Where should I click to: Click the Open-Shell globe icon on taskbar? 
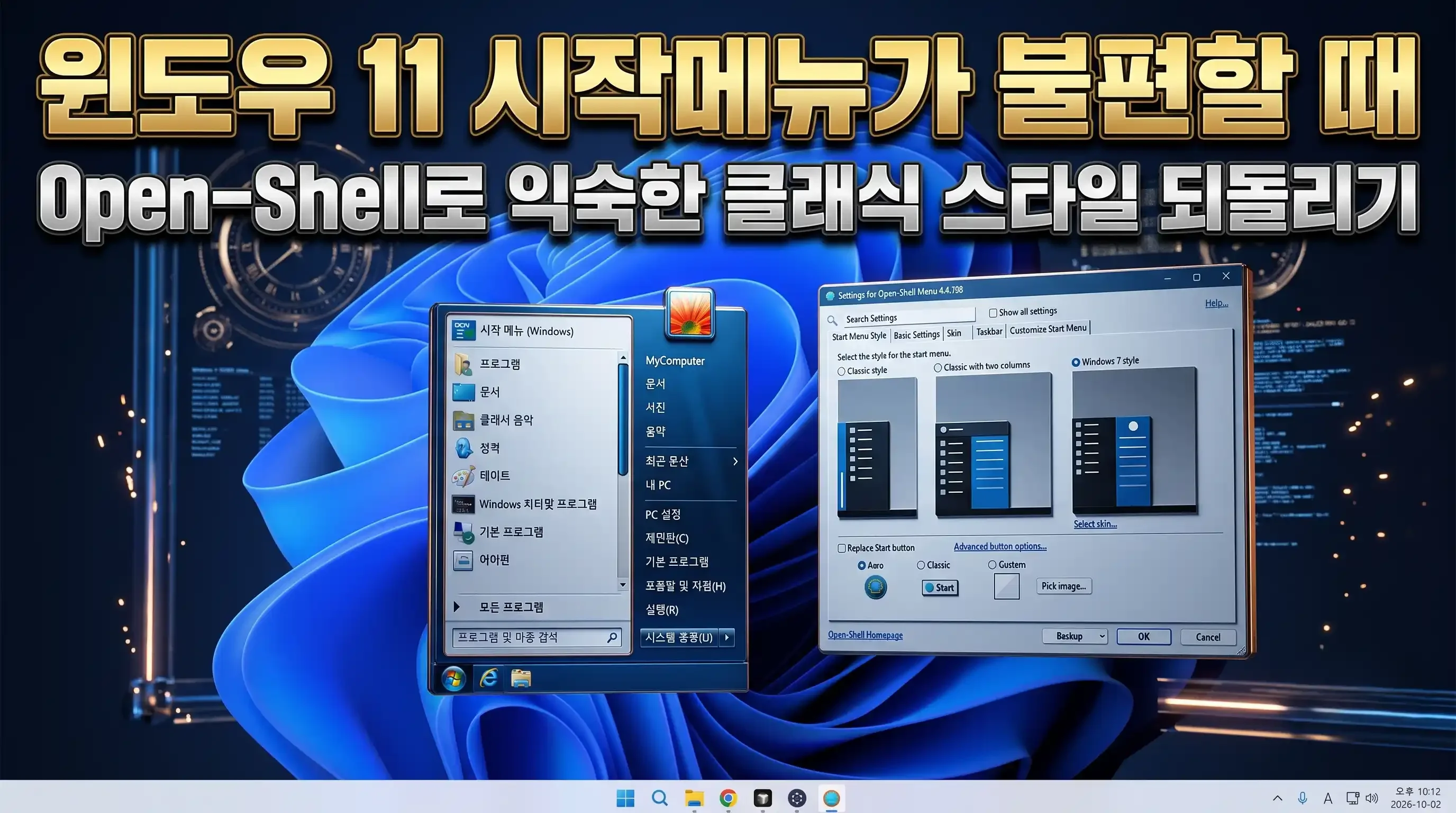coord(832,798)
